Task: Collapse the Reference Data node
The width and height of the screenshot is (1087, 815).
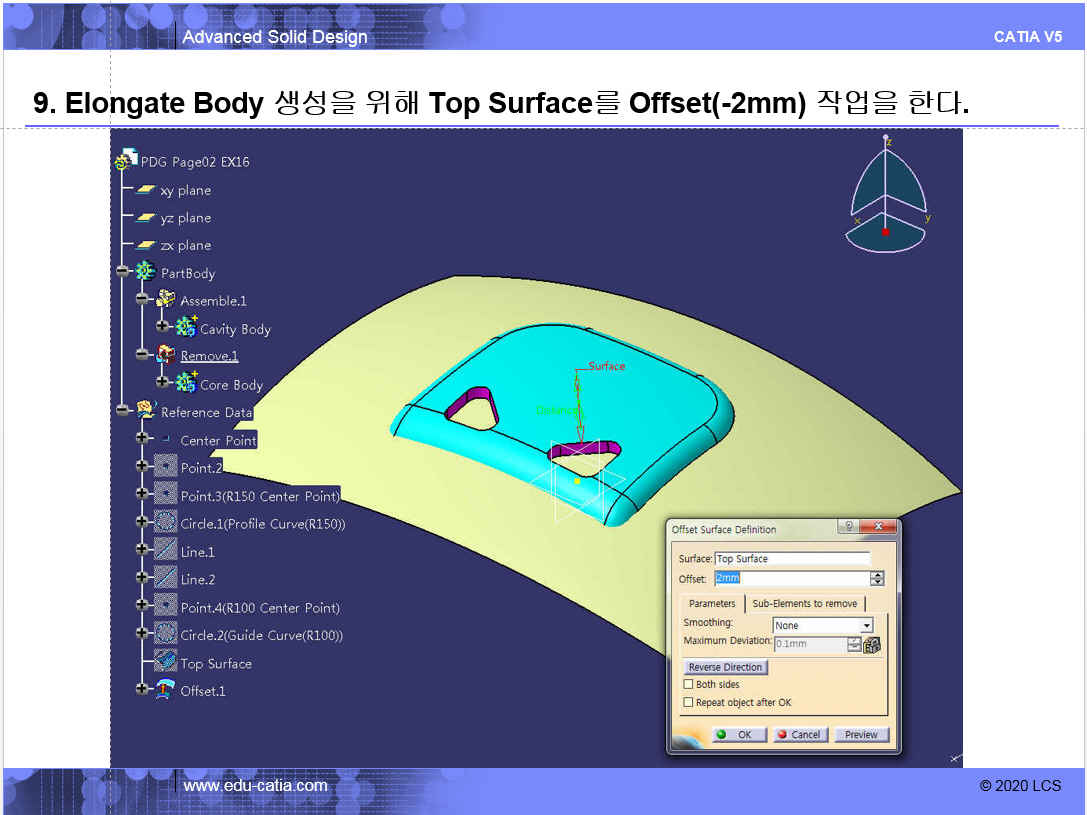Action: (123, 411)
